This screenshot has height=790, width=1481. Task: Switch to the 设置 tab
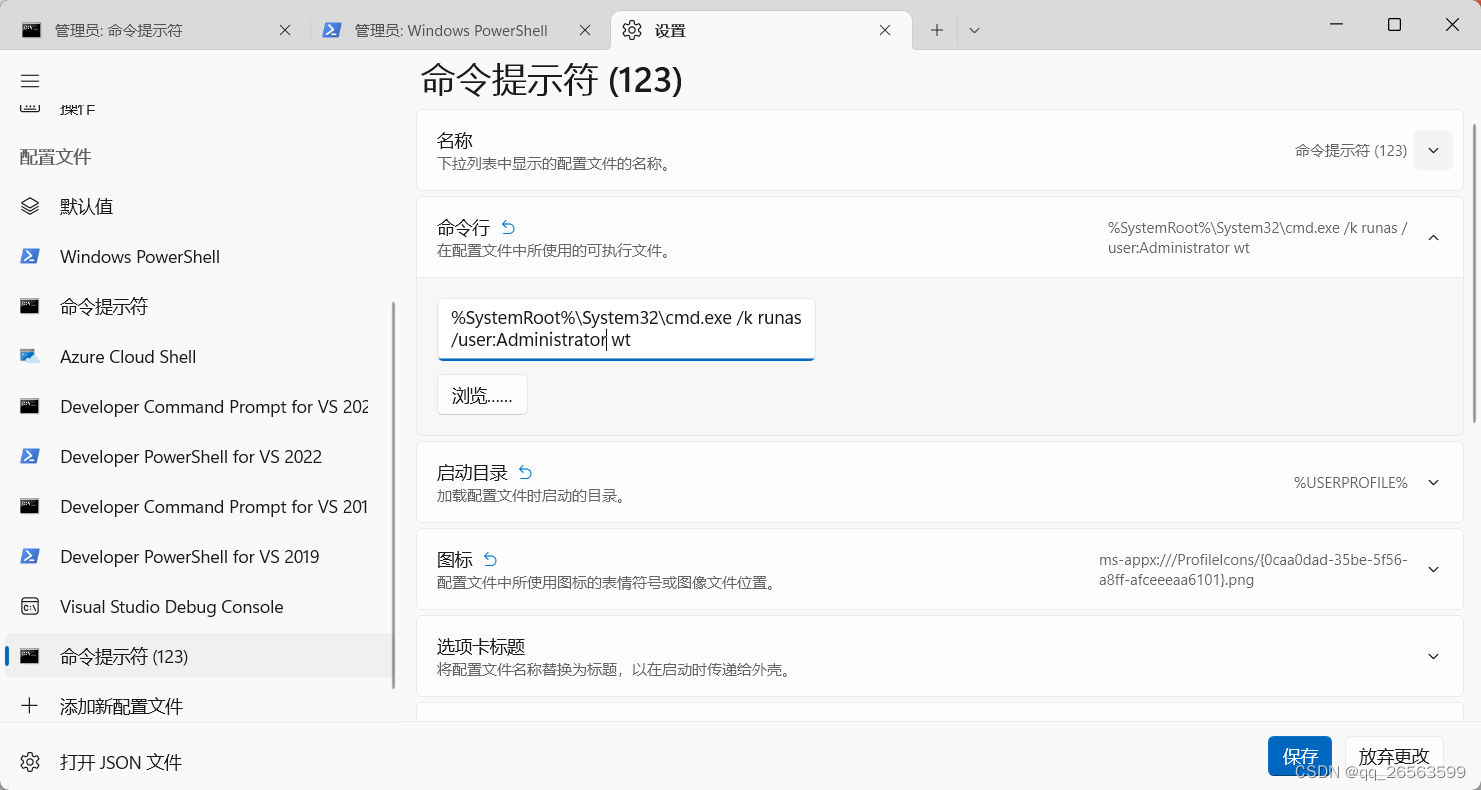pyautogui.click(x=761, y=30)
